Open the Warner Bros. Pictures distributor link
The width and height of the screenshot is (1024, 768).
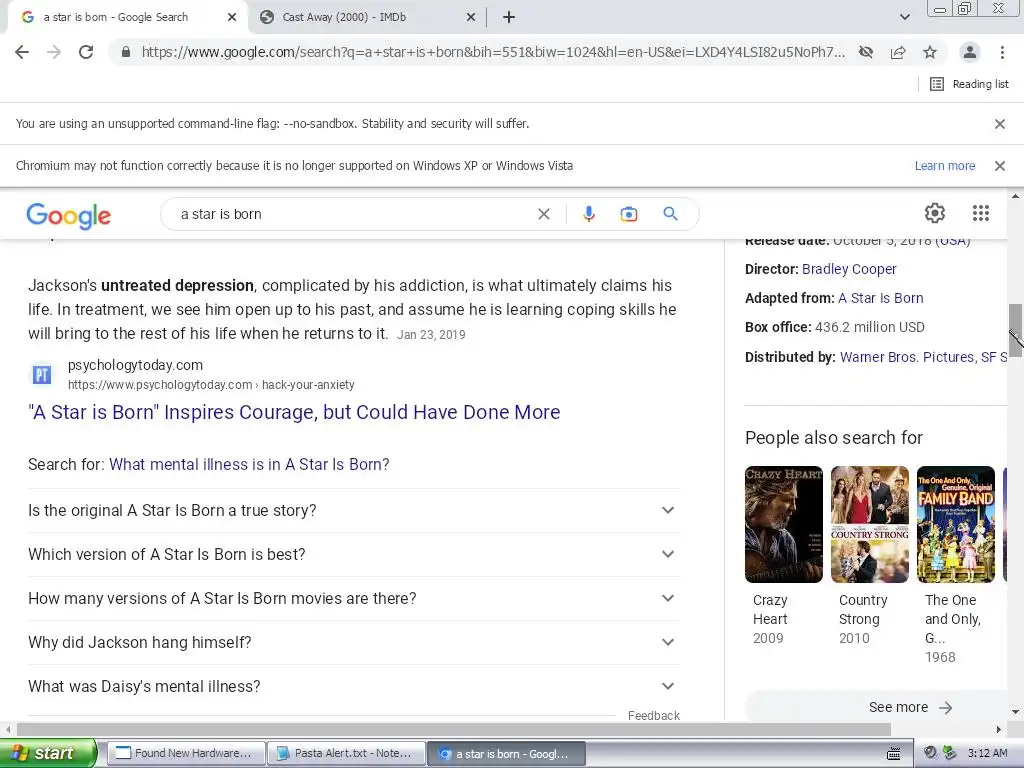907,357
